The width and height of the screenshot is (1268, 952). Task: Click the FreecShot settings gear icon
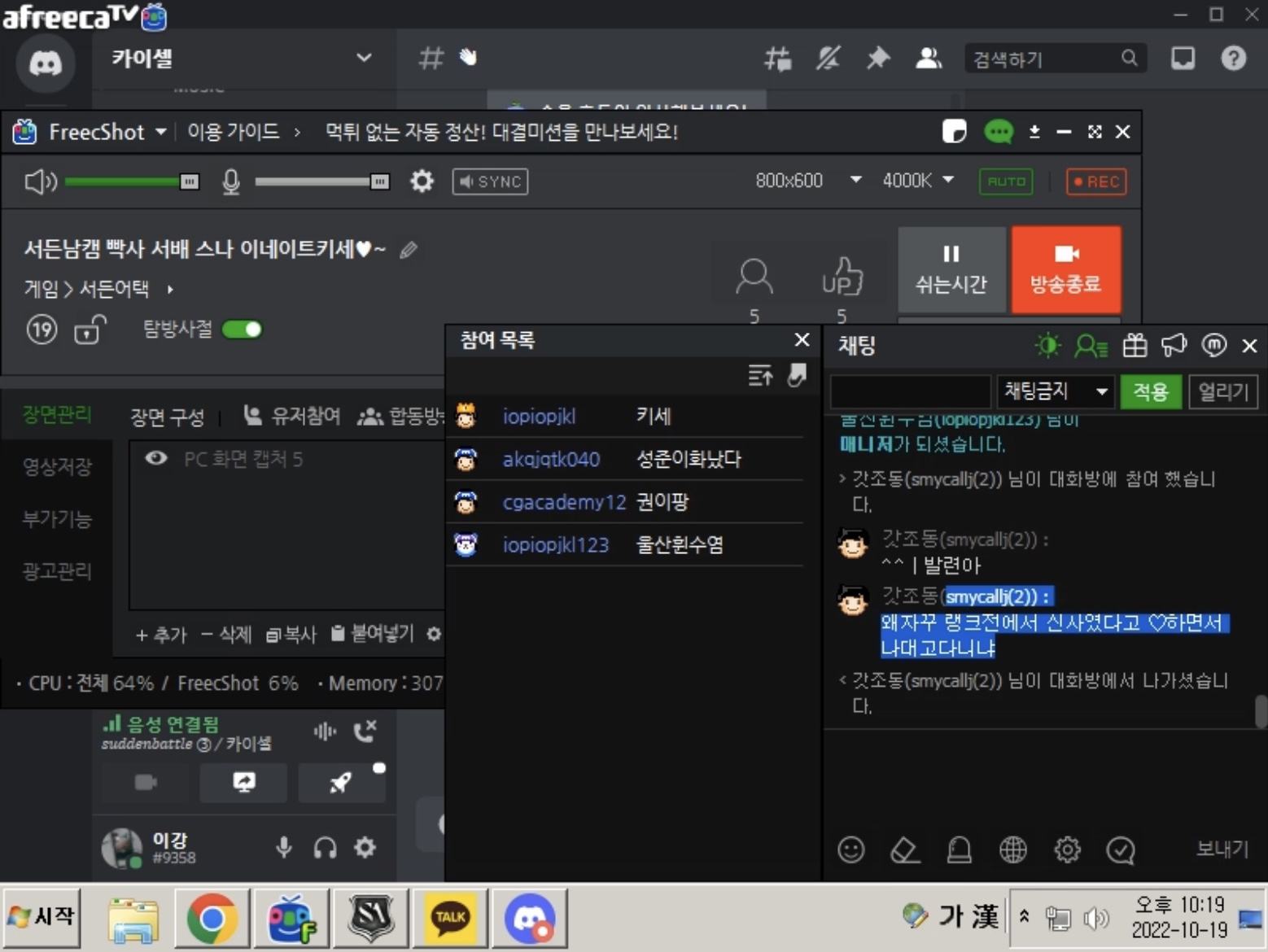point(422,181)
